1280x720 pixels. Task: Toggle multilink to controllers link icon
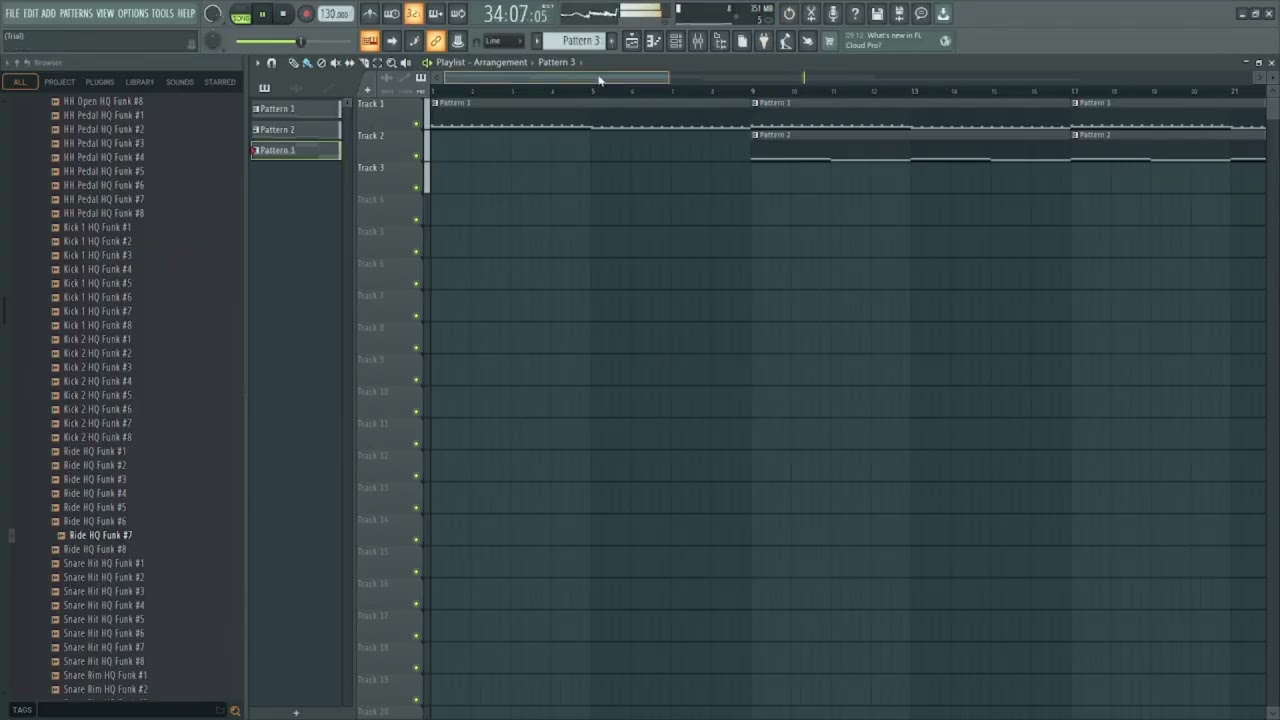(436, 41)
